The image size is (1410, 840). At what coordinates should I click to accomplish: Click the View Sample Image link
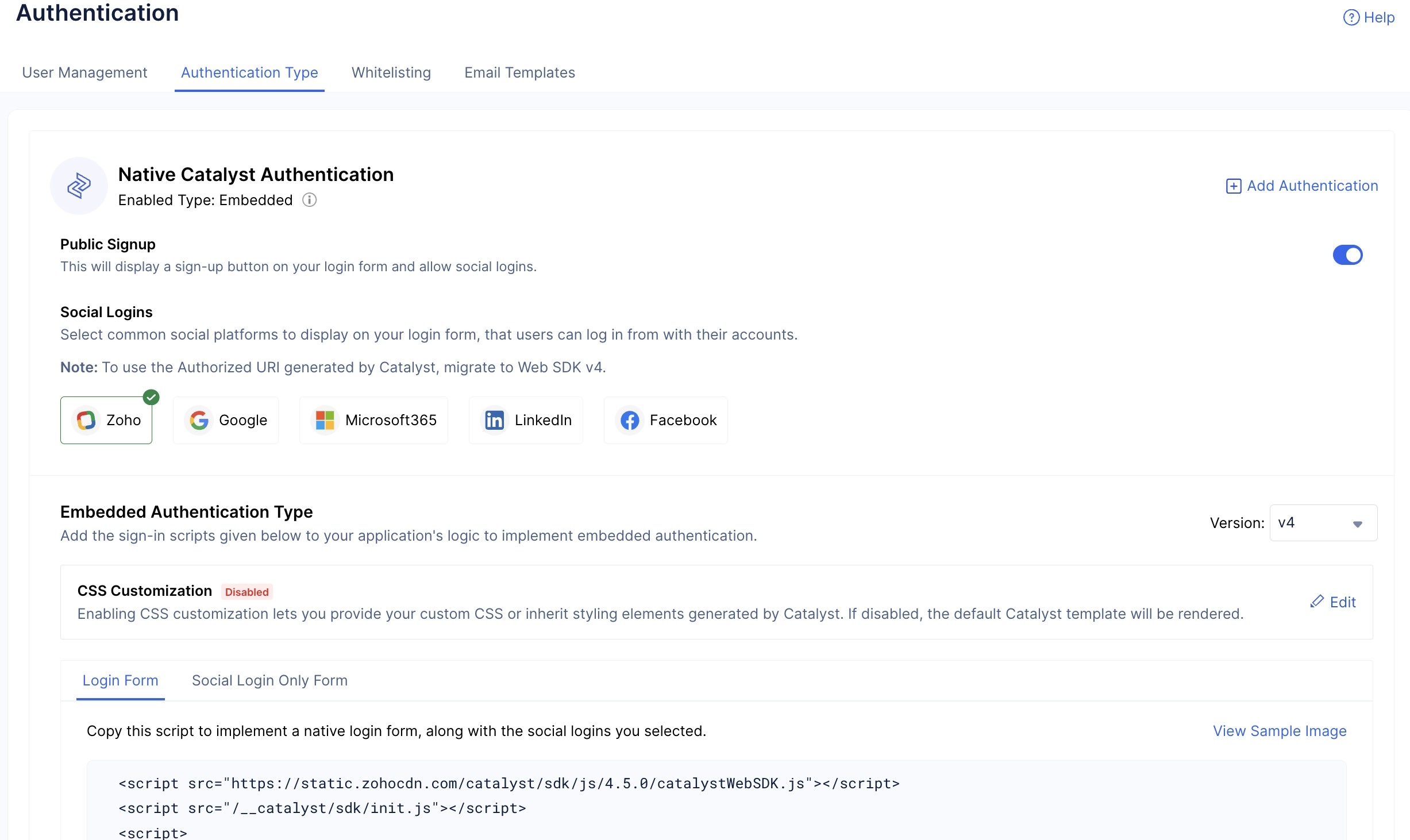pos(1280,731)
